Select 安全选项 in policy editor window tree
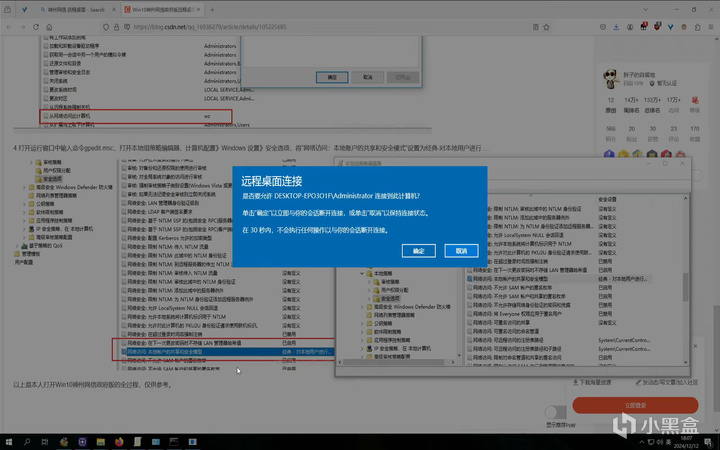 (389, 298)
